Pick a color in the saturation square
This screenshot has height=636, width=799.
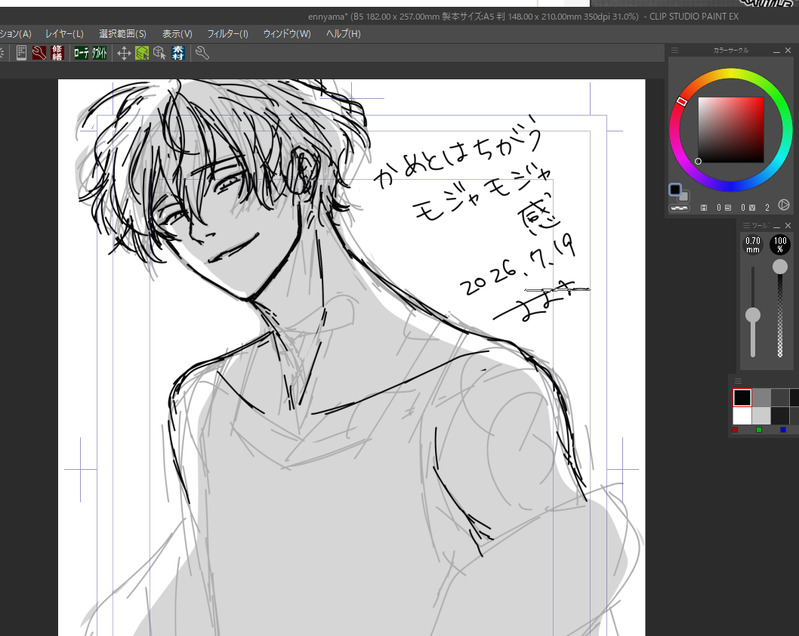[x=731, y=130]
